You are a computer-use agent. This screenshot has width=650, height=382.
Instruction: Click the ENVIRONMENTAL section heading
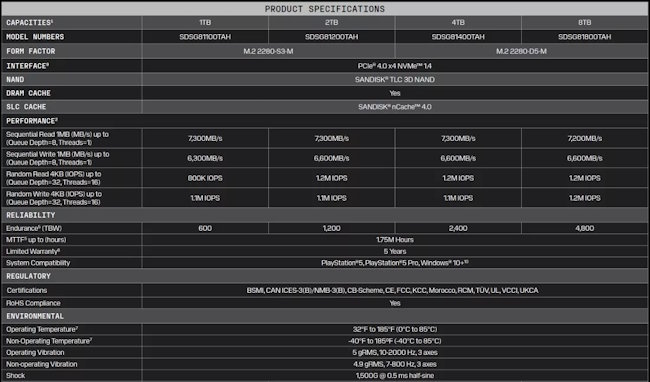click(x=35, y=316)
